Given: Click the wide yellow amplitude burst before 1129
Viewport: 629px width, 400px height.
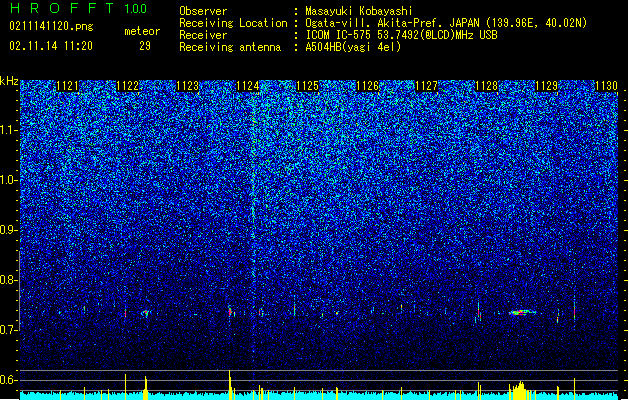Looking at the screenshot, I should point(520,391).
